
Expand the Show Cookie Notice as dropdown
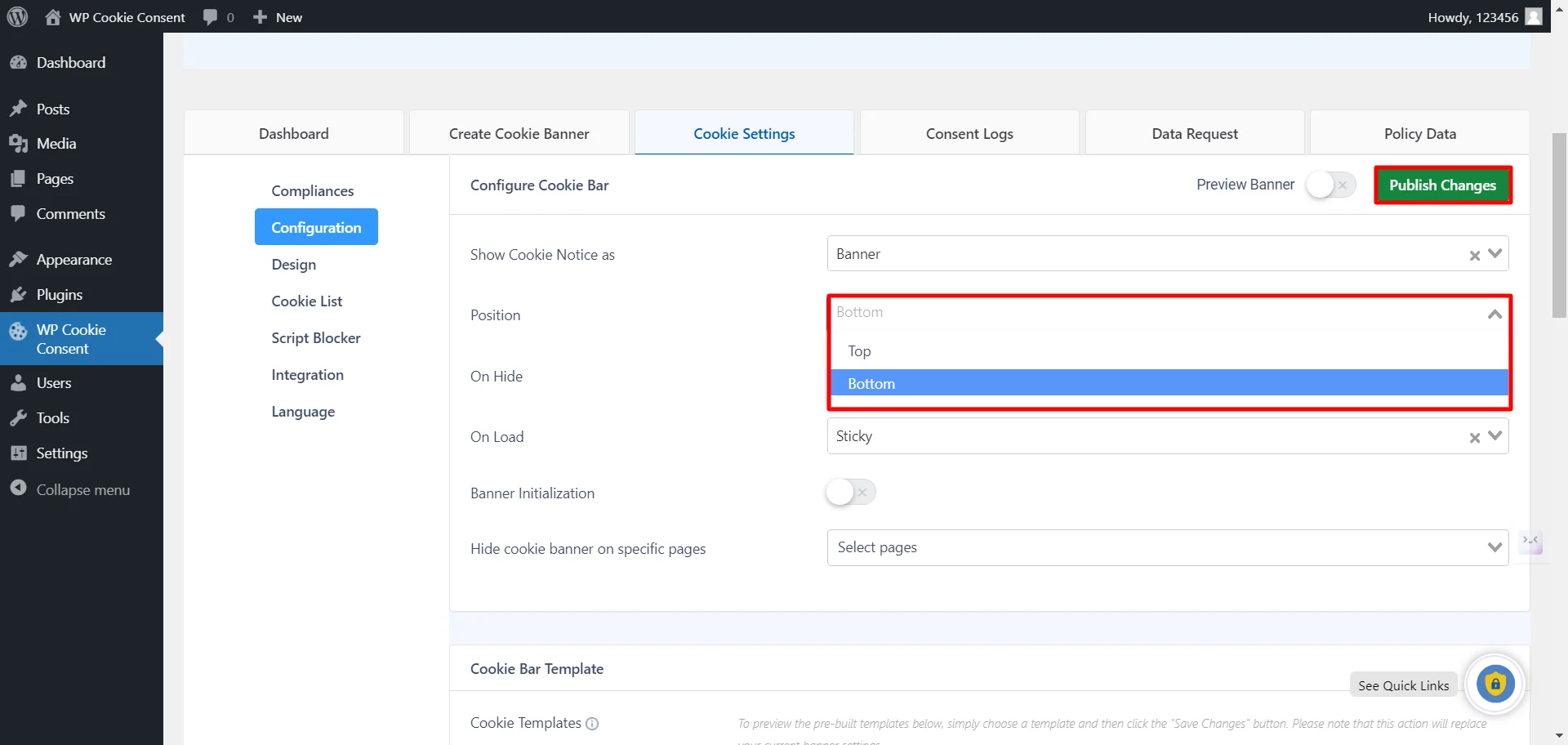(x=1494, y=254)
